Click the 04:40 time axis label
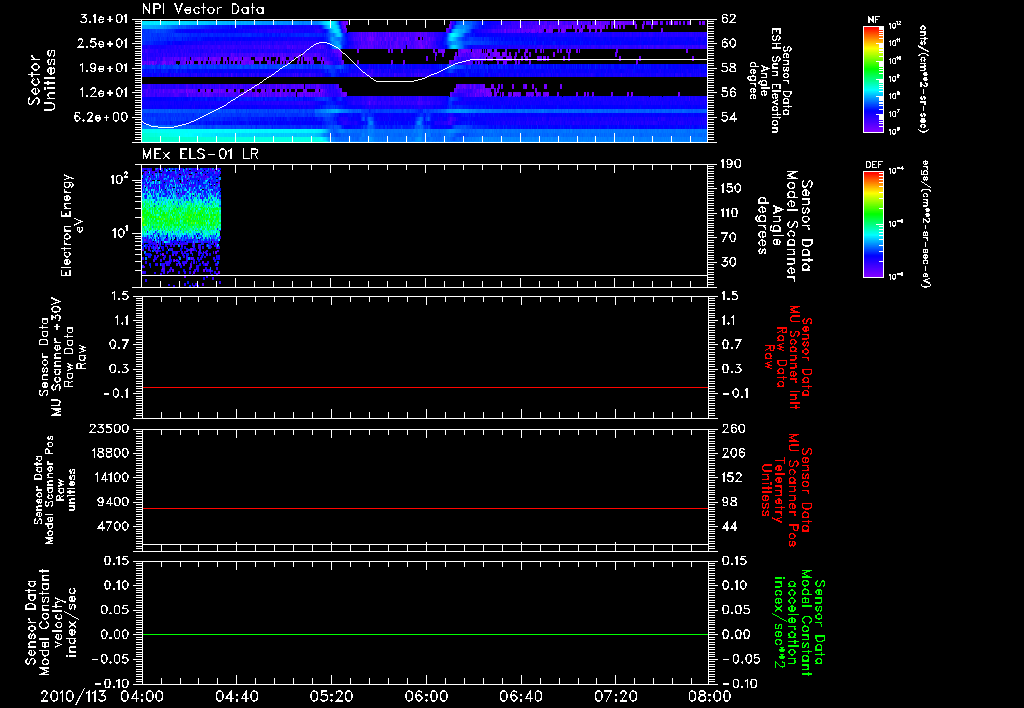The width and height of the screenshot is (1024, 708). [x=236, y=696]
